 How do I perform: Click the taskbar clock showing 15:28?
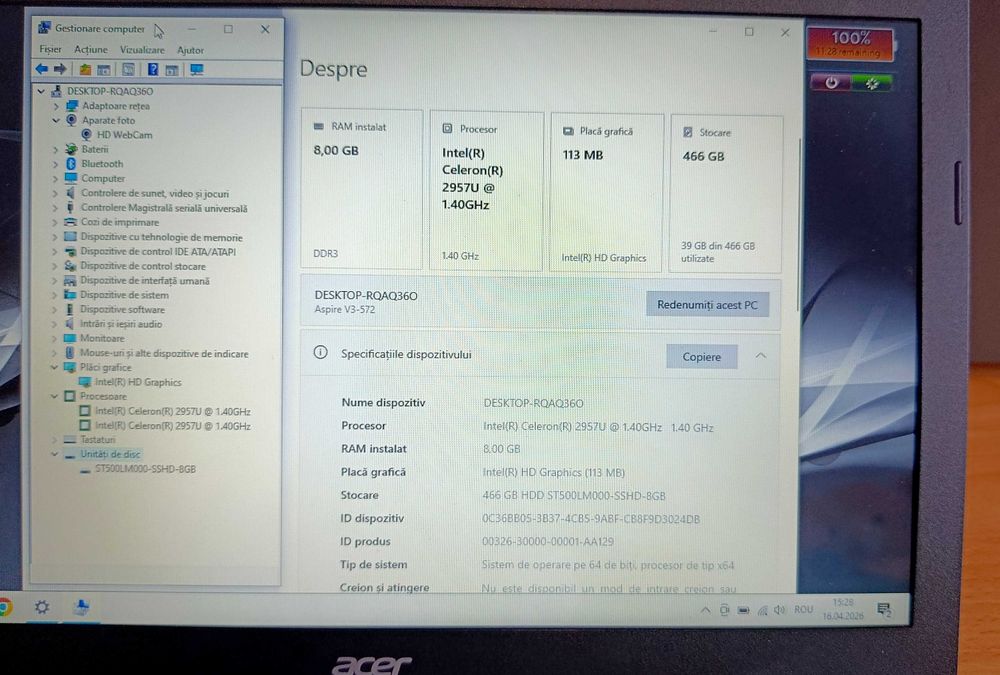pyautogui.click(x=842, y=609)
